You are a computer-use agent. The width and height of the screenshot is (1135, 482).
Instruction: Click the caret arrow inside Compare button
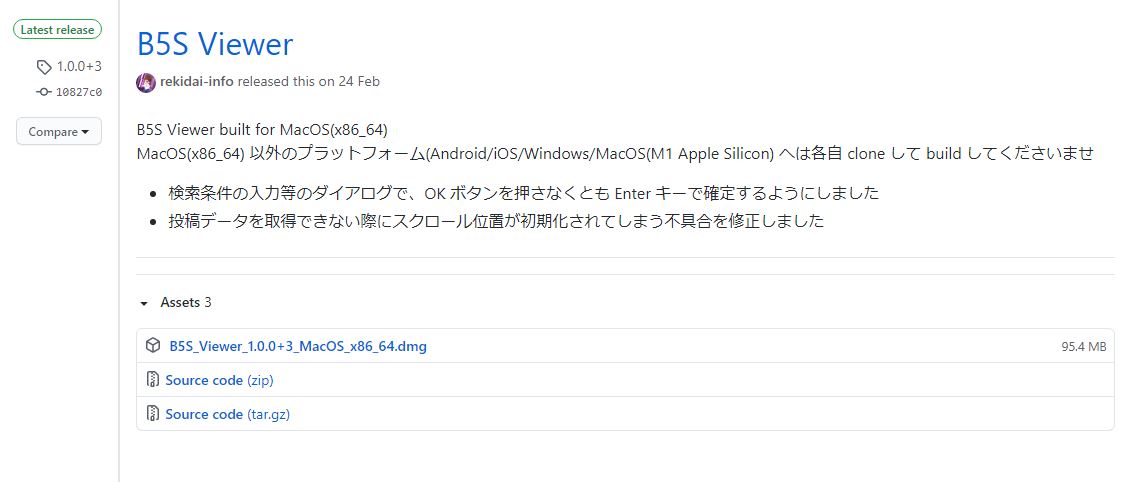click(85, 132)
